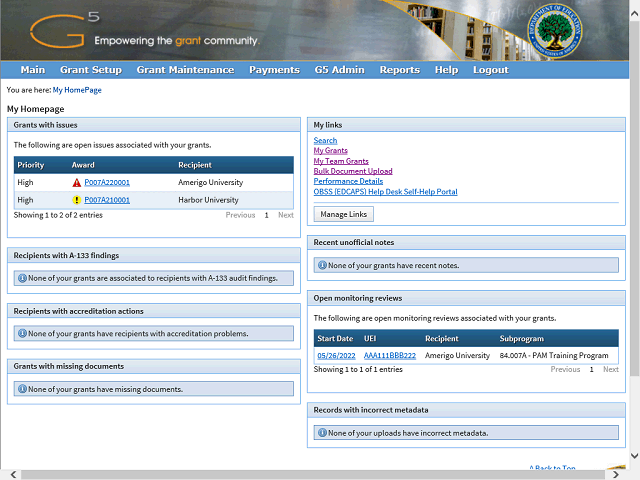Click My HomePage breadcrumb link
This screenshot has width=640, height=480.
77,90
